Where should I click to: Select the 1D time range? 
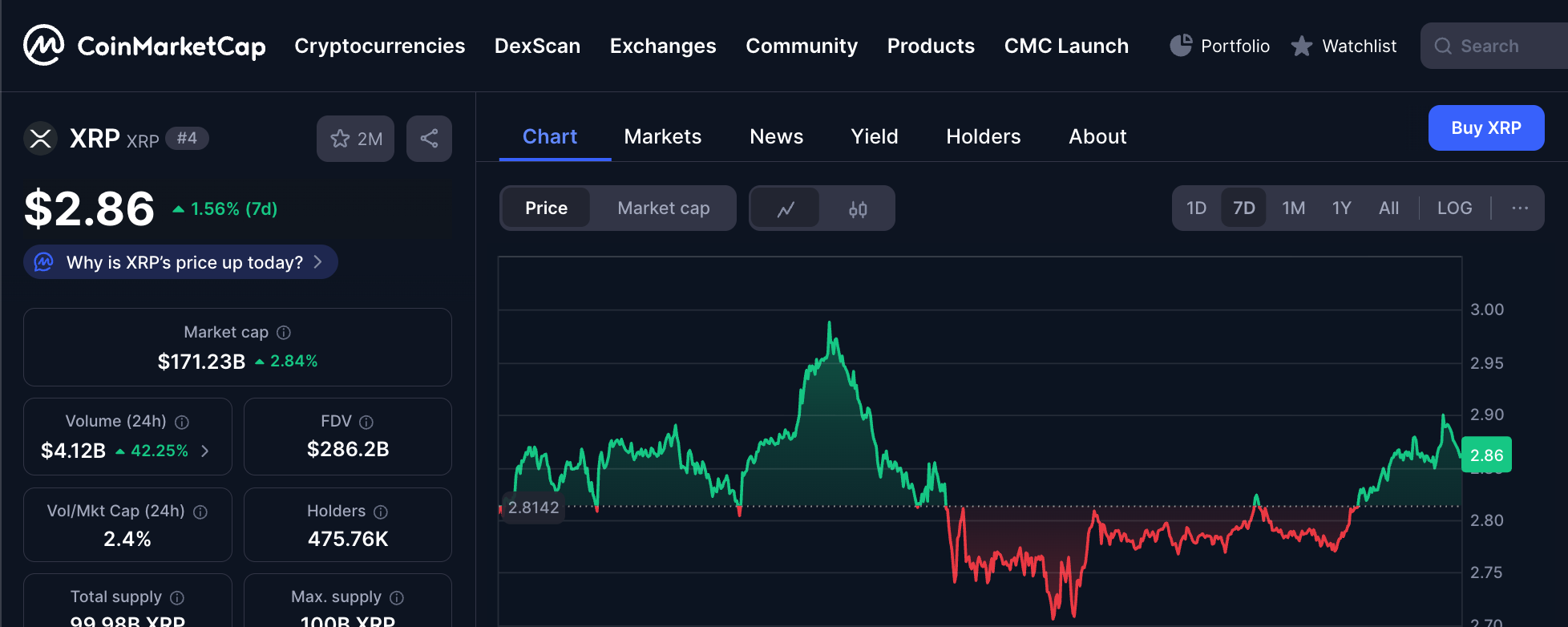[1196, 208]
